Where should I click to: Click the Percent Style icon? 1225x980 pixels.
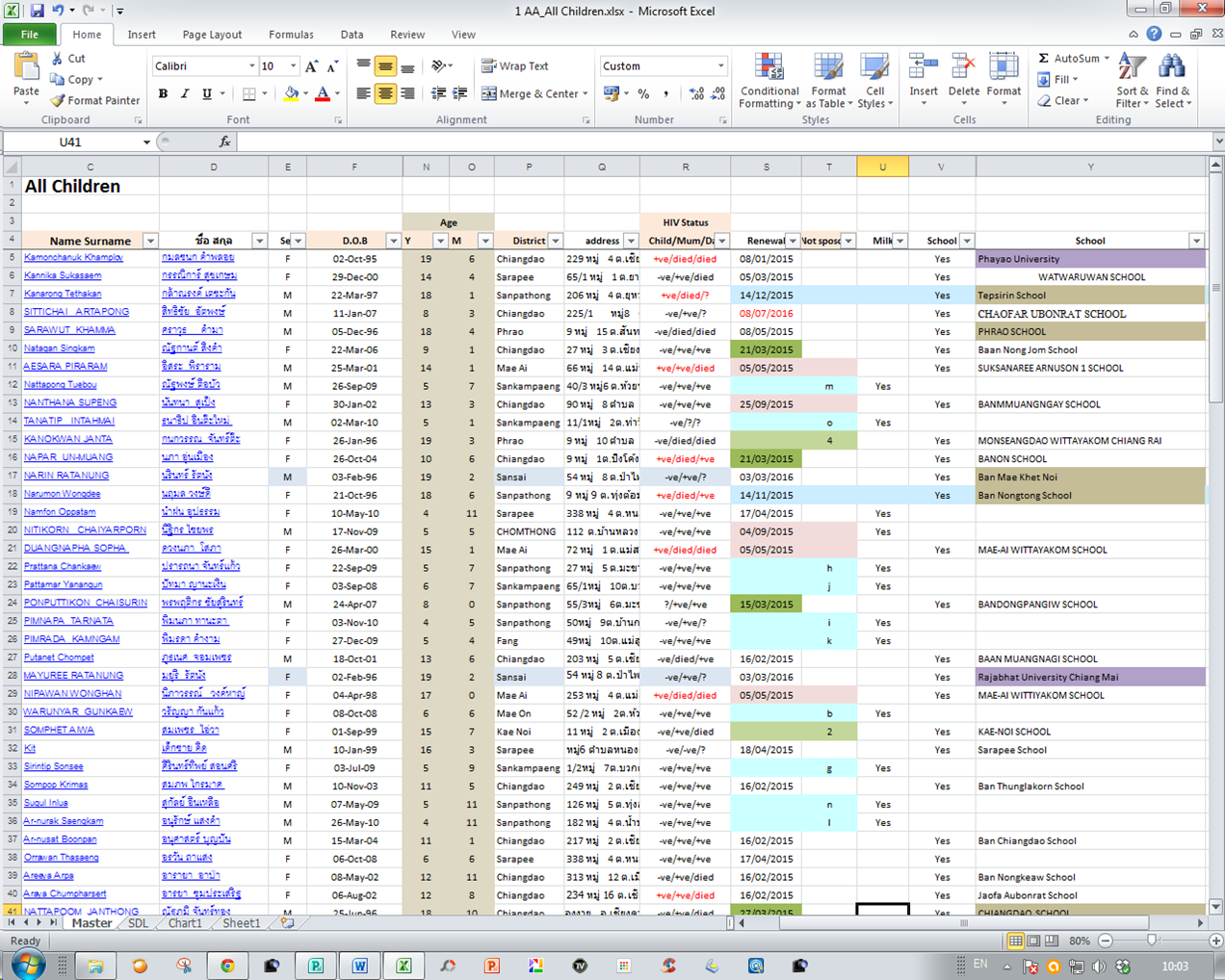643,94
